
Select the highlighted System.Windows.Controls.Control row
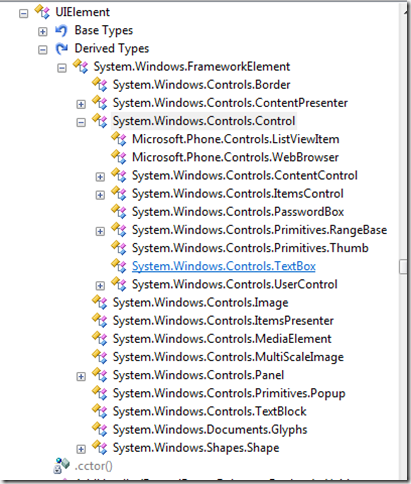click(x=204, y=121)
